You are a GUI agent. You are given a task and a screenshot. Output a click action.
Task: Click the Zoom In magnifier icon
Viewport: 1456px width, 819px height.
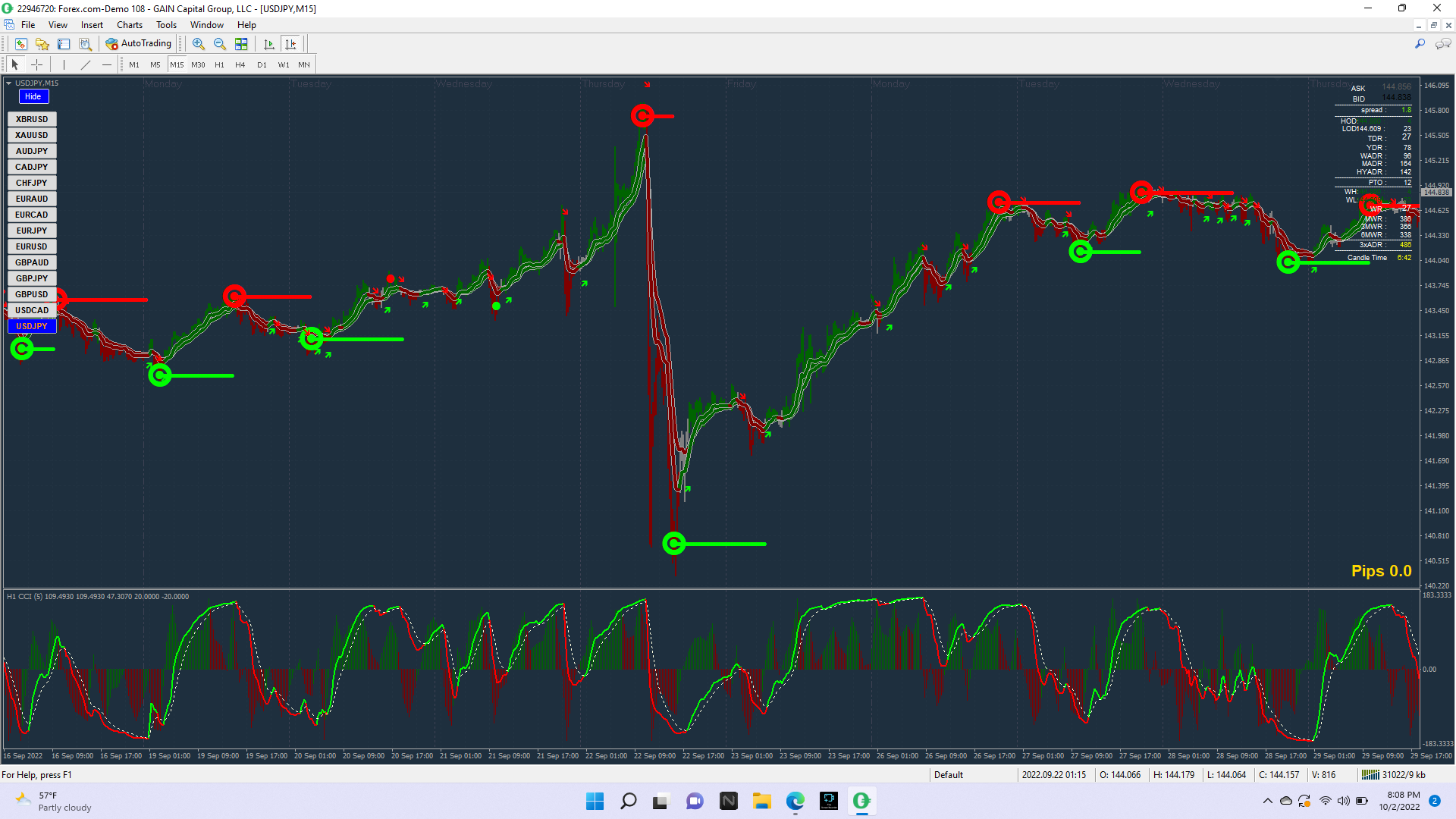(199, 44)
